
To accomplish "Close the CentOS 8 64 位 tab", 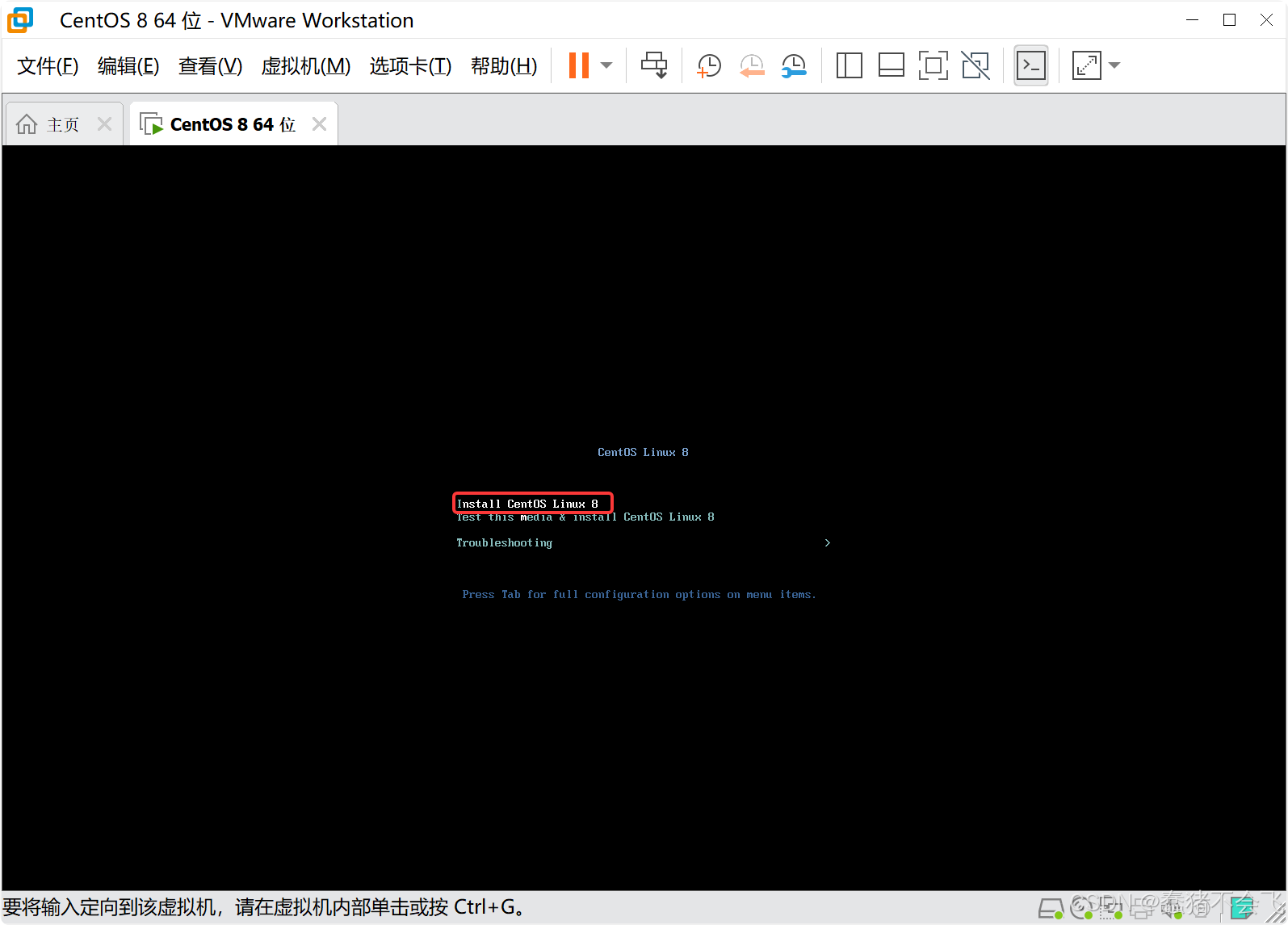I will tap(319, 124).
